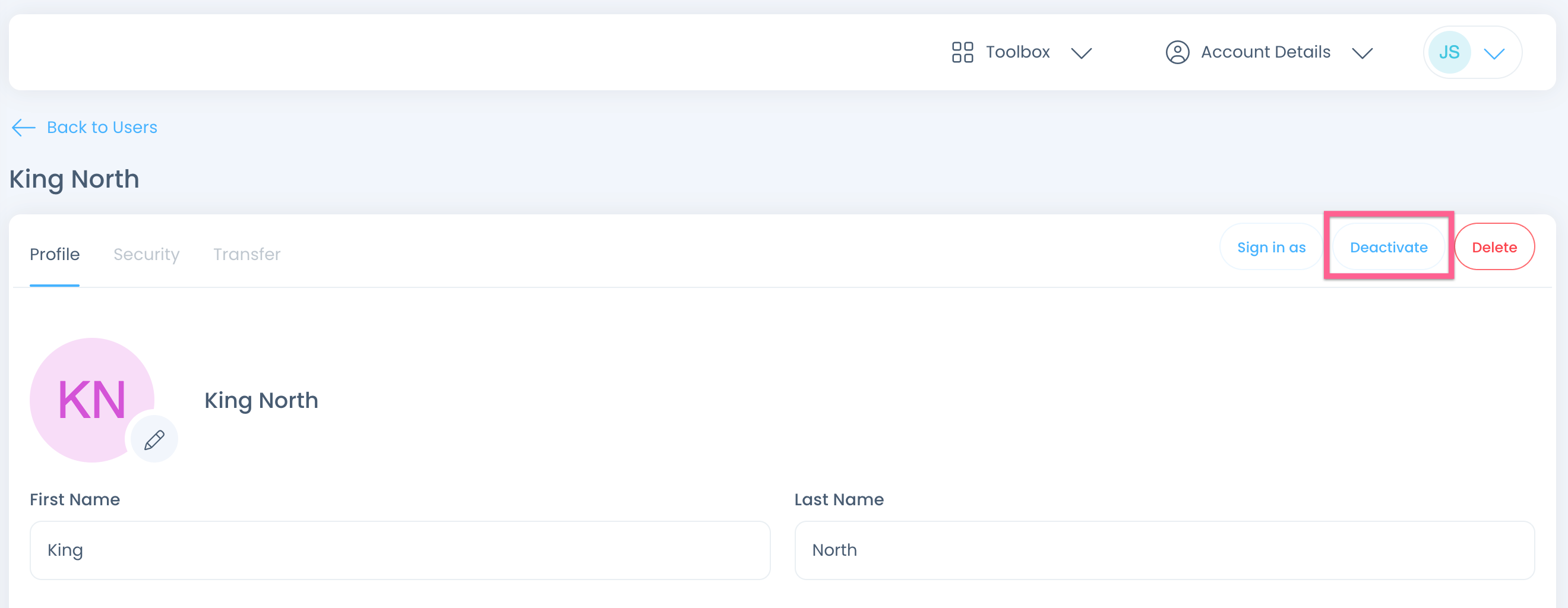Deactivate the King North user

tap(1389, 247)
